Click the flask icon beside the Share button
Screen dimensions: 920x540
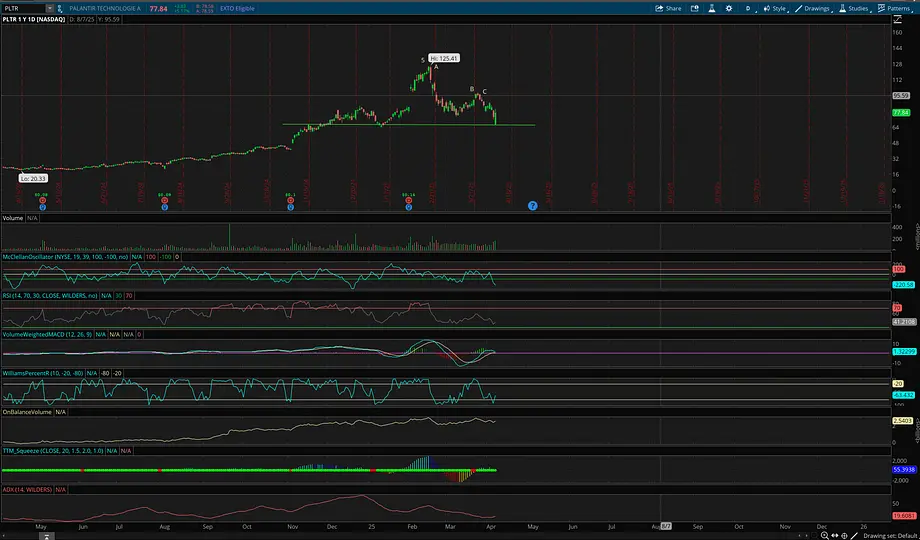point(712,8)
